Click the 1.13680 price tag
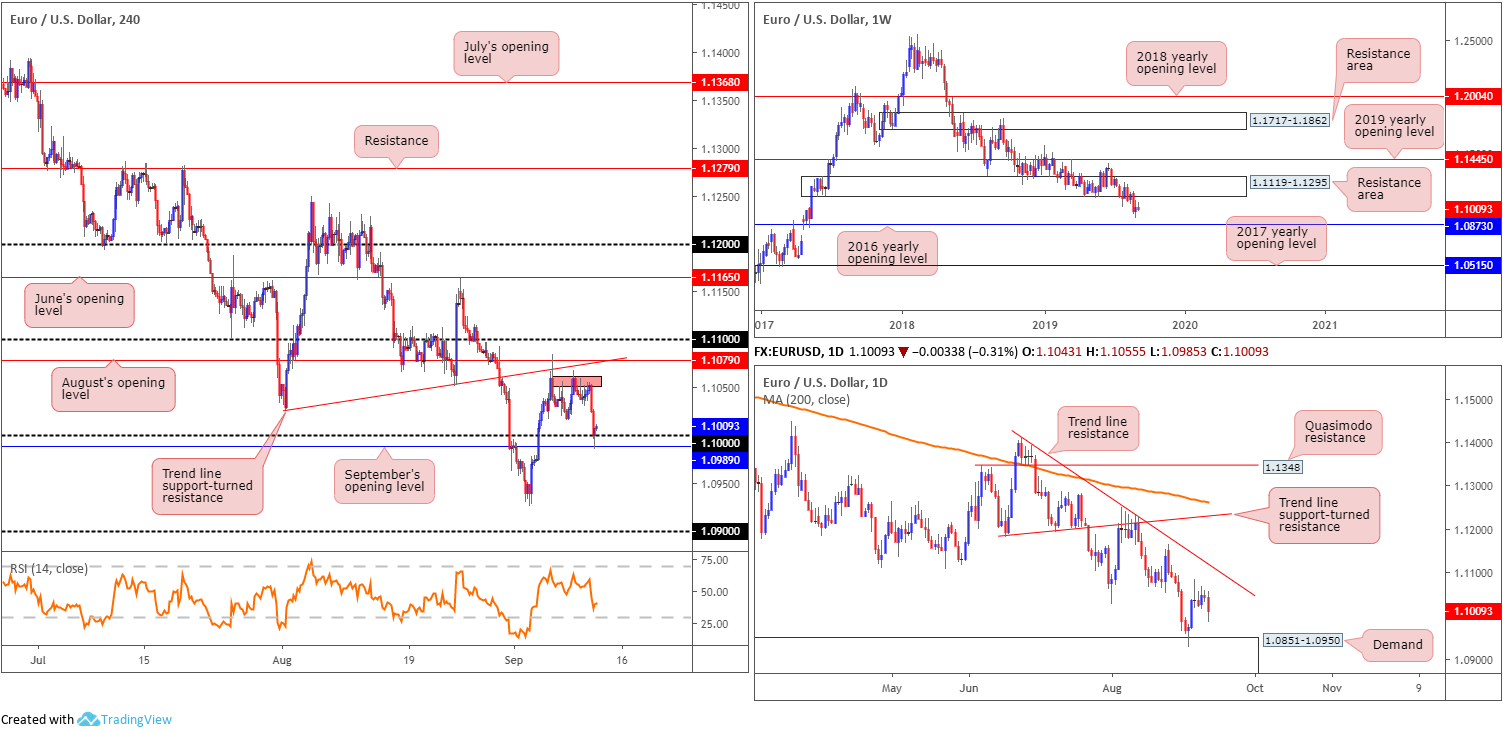The image size is (1503, 731). coord(720,84)
